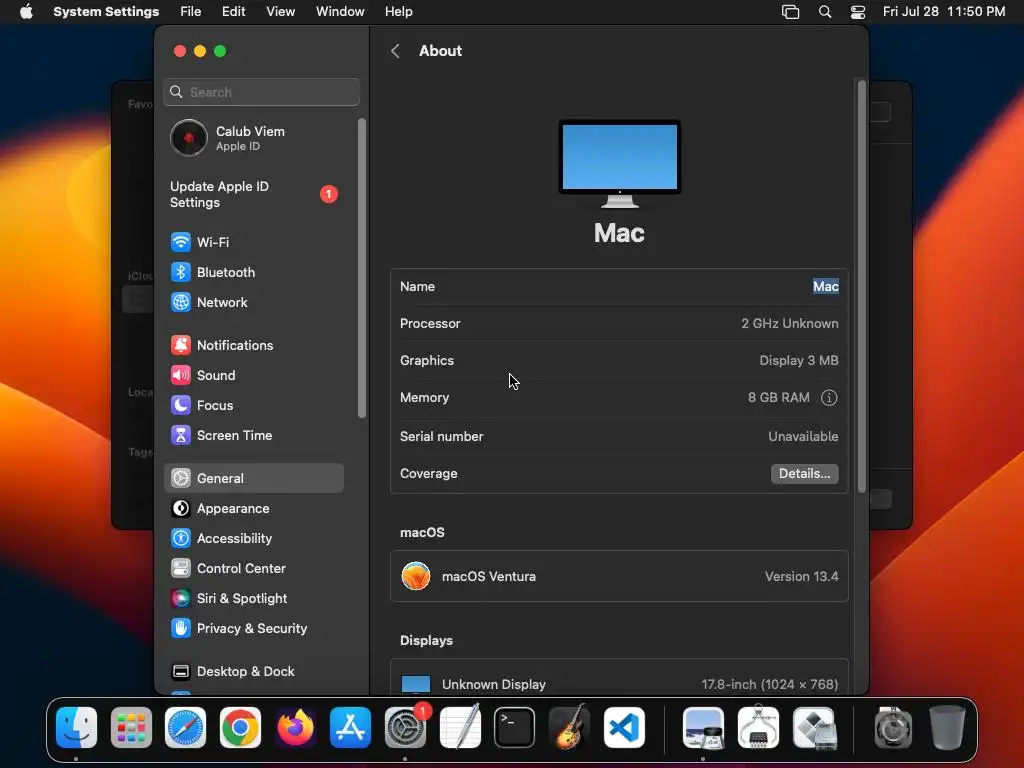Launch GarageBand from the Dock
Screen dimensions: 1024x768
click(x=569, y=727)
